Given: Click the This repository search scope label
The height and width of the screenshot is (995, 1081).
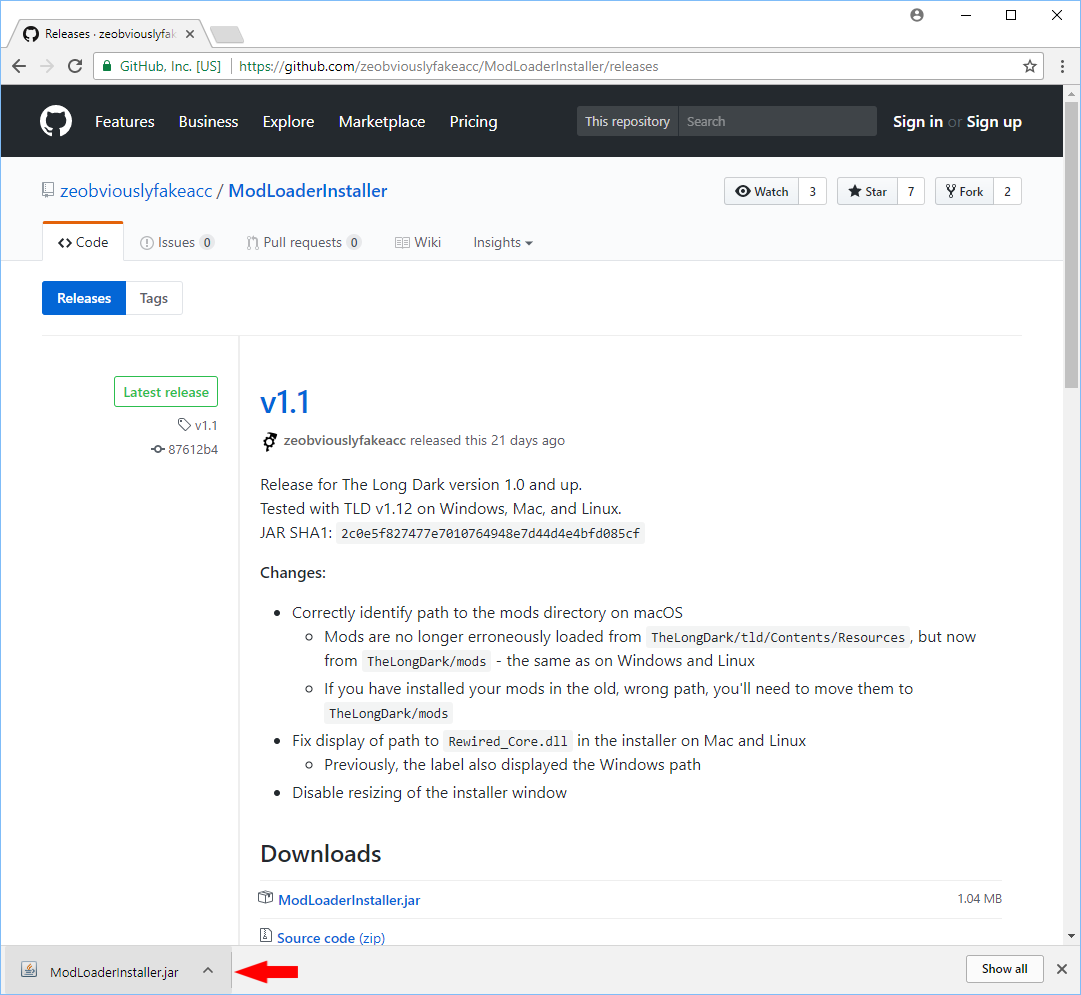Looking at the screenshot, I should coord(627,121).
